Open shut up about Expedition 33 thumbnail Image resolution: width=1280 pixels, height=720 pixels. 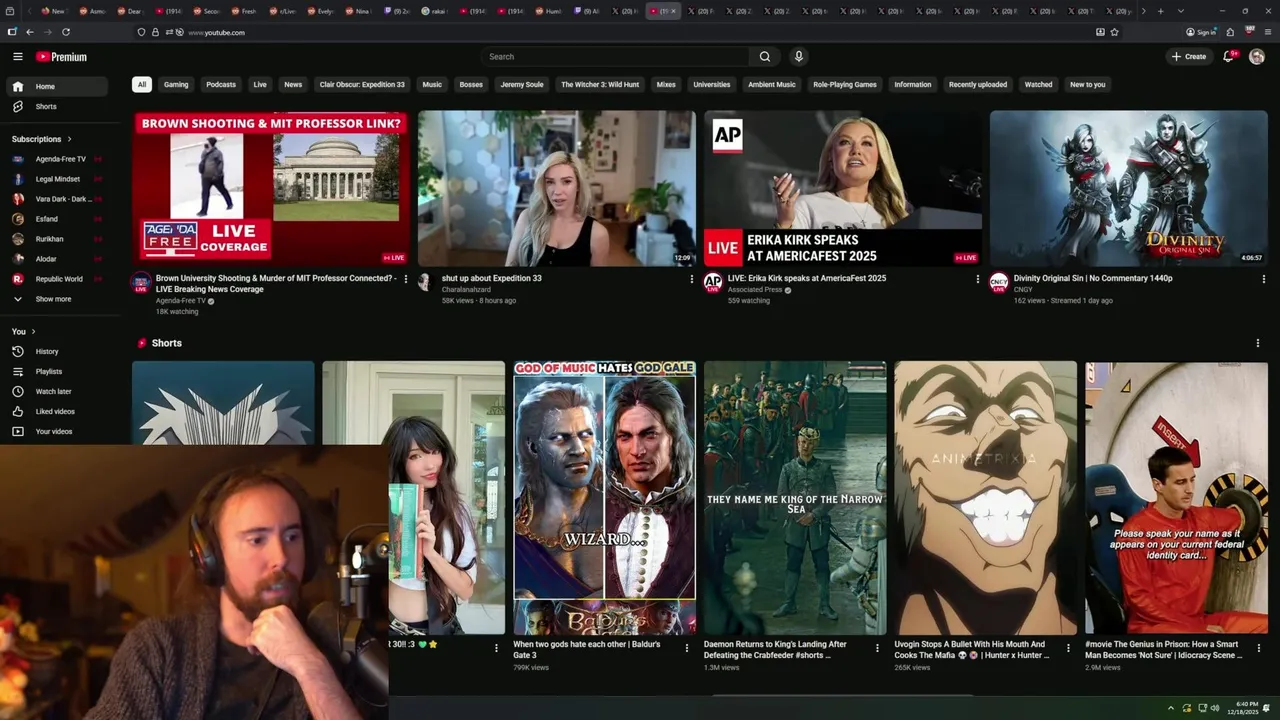click(557, 188)
